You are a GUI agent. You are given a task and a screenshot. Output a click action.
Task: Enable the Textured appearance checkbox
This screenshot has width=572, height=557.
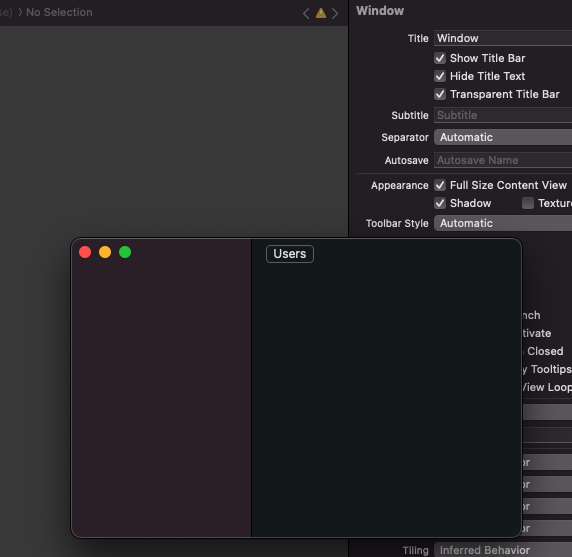tap(527, 203)
